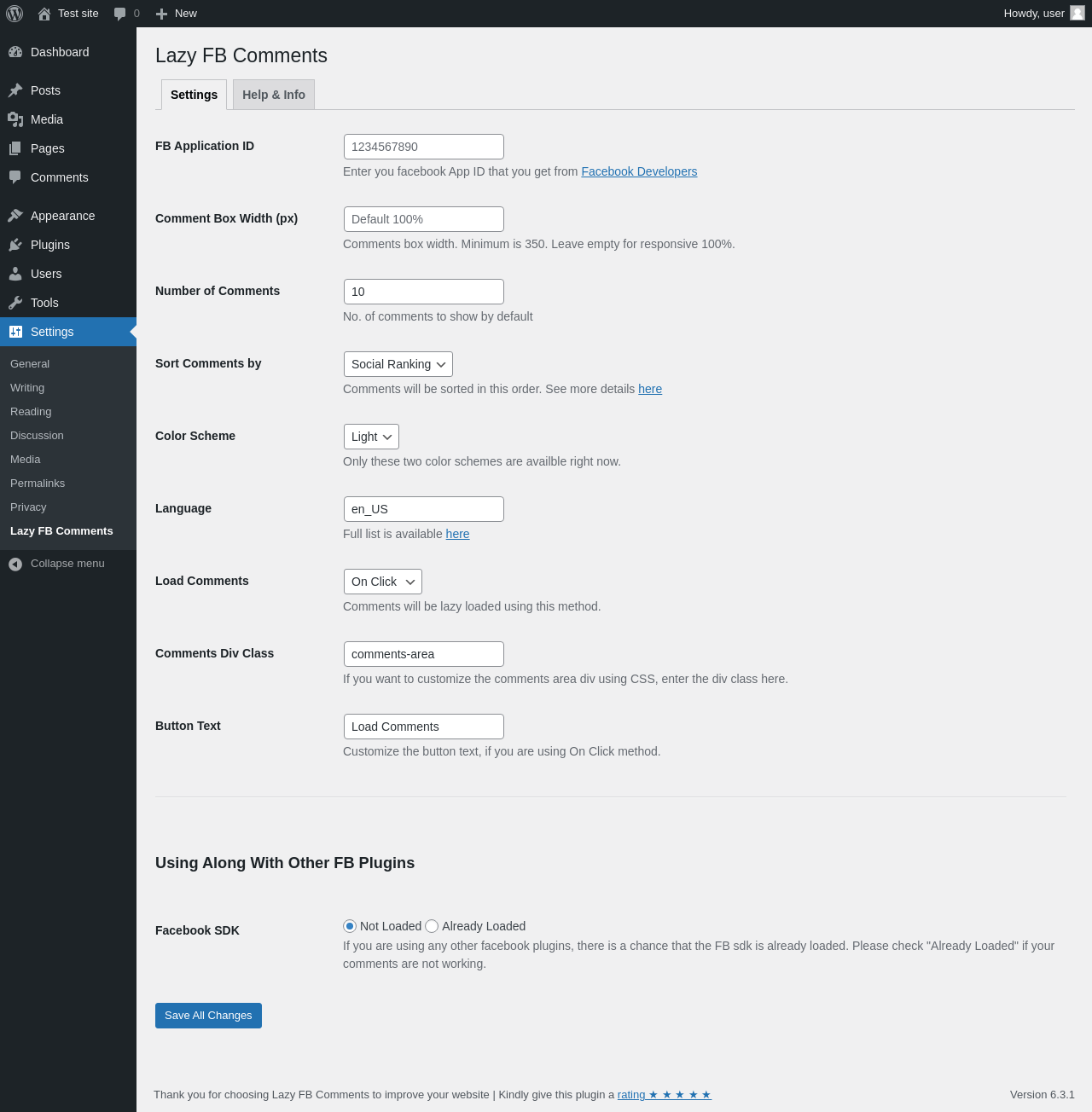Click the Dashboard gauge icon
The height and width of the screenshot is (1112, 1092).
tap(15, 52)
